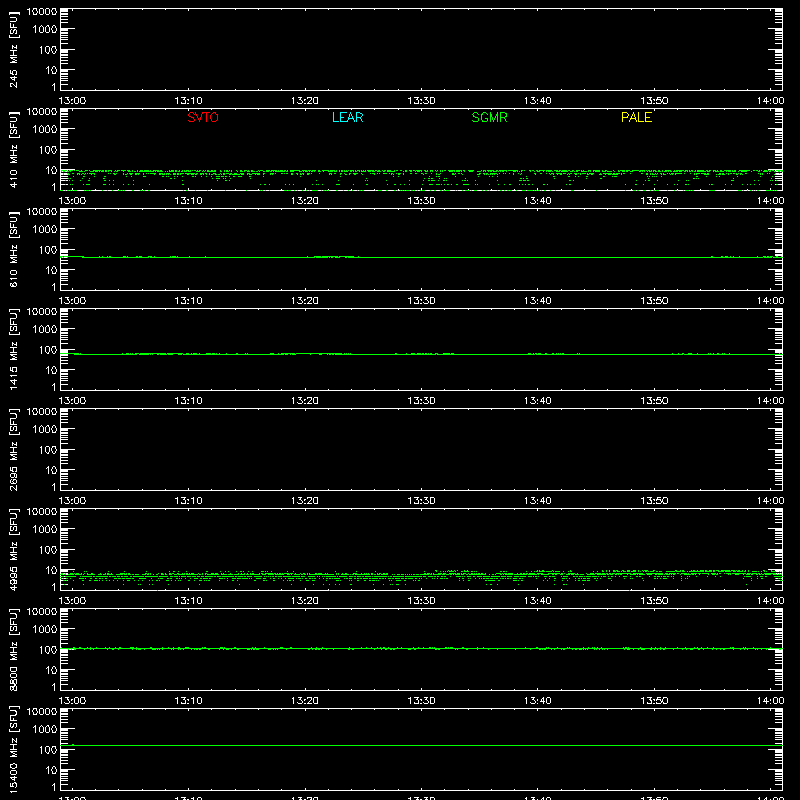Click 14:00 time label below 8800 MHz plot
The image size is (800, 800).
(770, 701)
